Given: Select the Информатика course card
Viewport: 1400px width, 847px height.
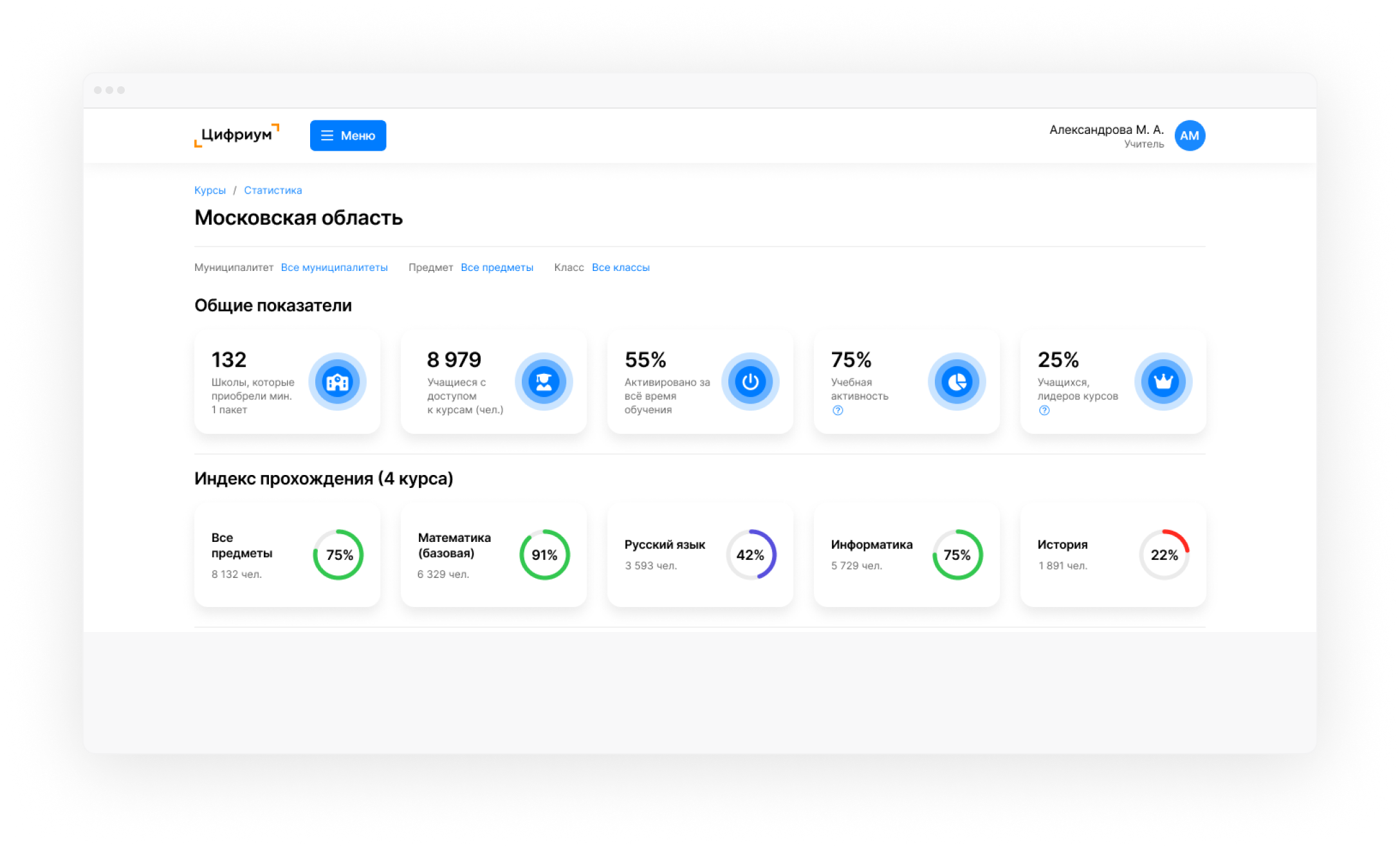Looking at the screenshot, I should tap(906, 555).
